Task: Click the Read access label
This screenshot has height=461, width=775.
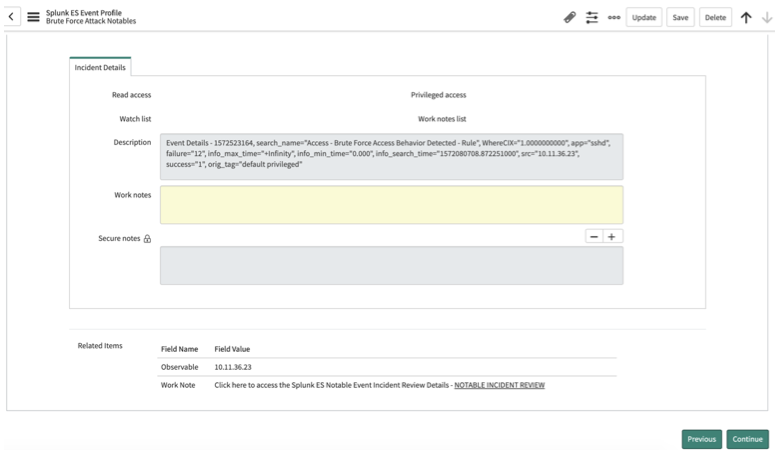Action: (x=131, y=95)
